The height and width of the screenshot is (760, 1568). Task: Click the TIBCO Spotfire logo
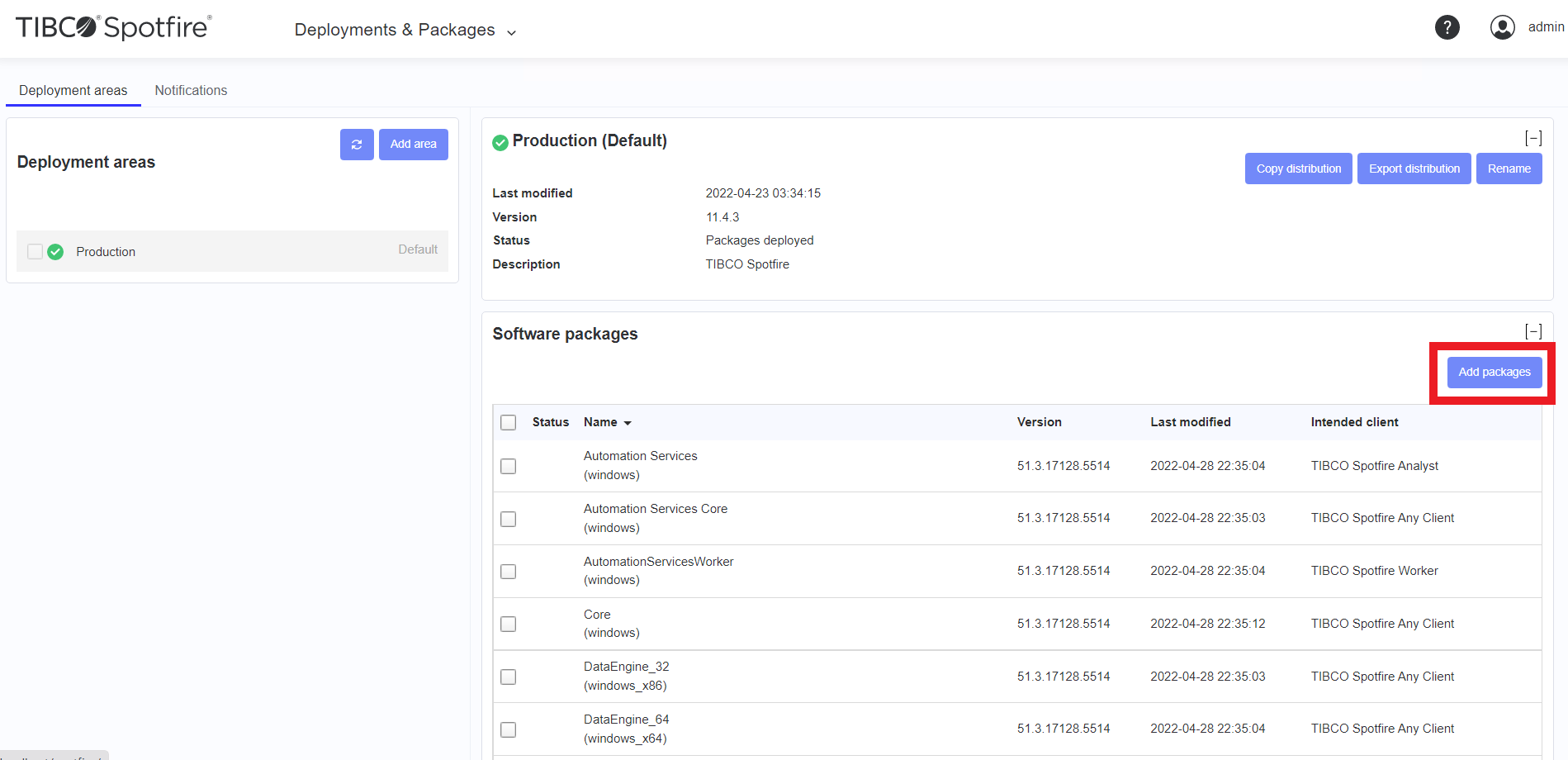(x=114, y=27)
